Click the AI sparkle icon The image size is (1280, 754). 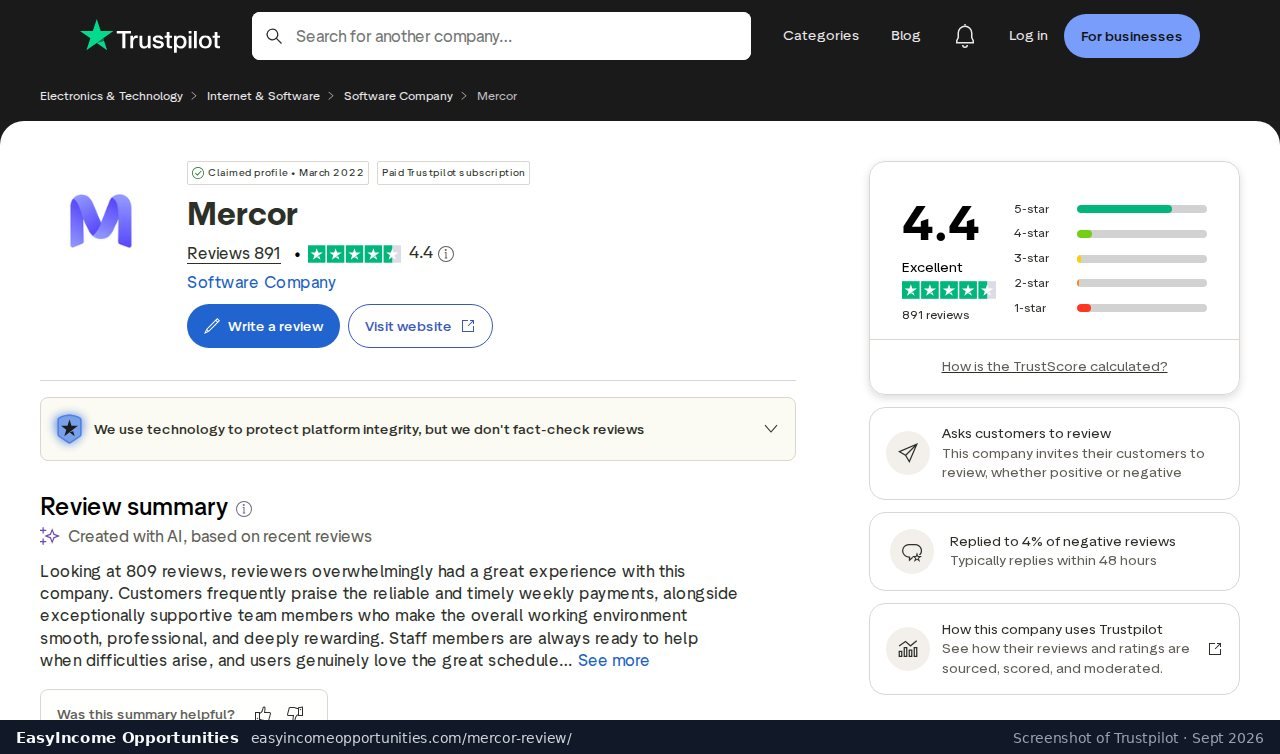(x=49, y=536)
